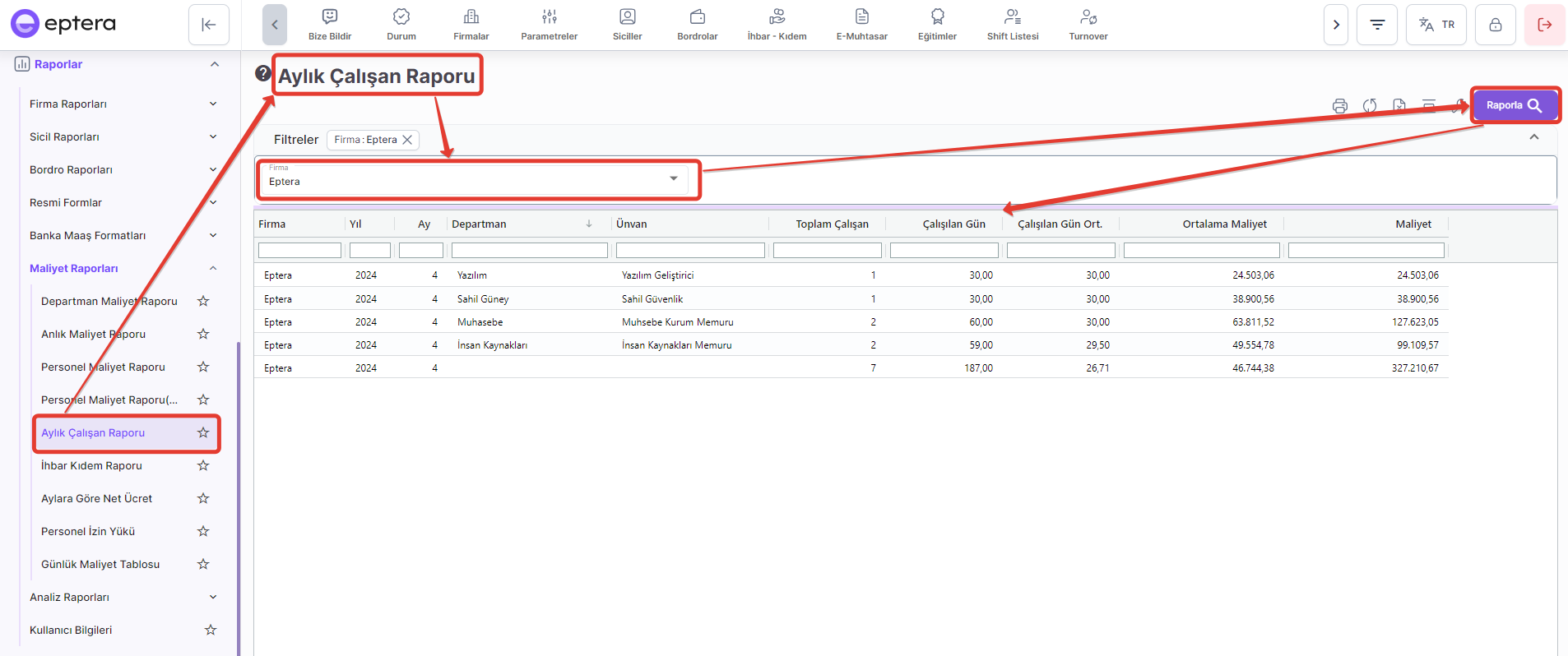Favorite the Aylık Çalışan Raporu star

click(x=203, y=432)
